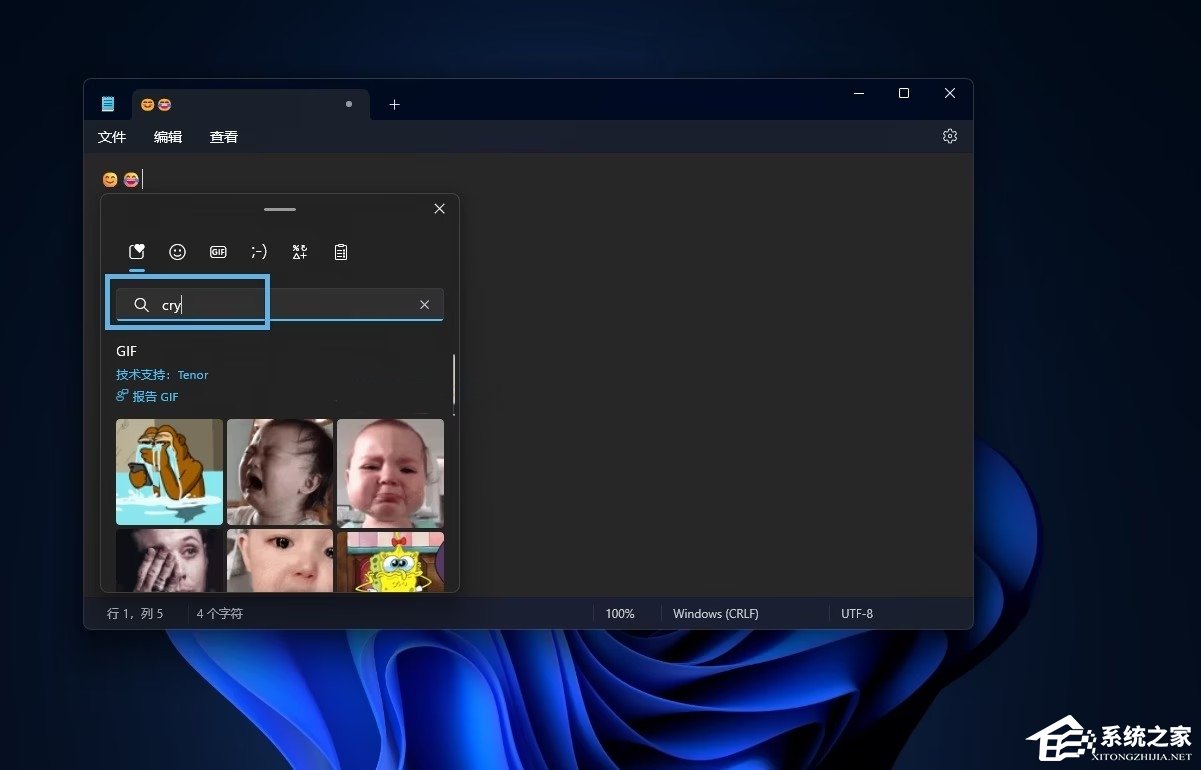Open the Symbols tab

click(x=299, y=252)
